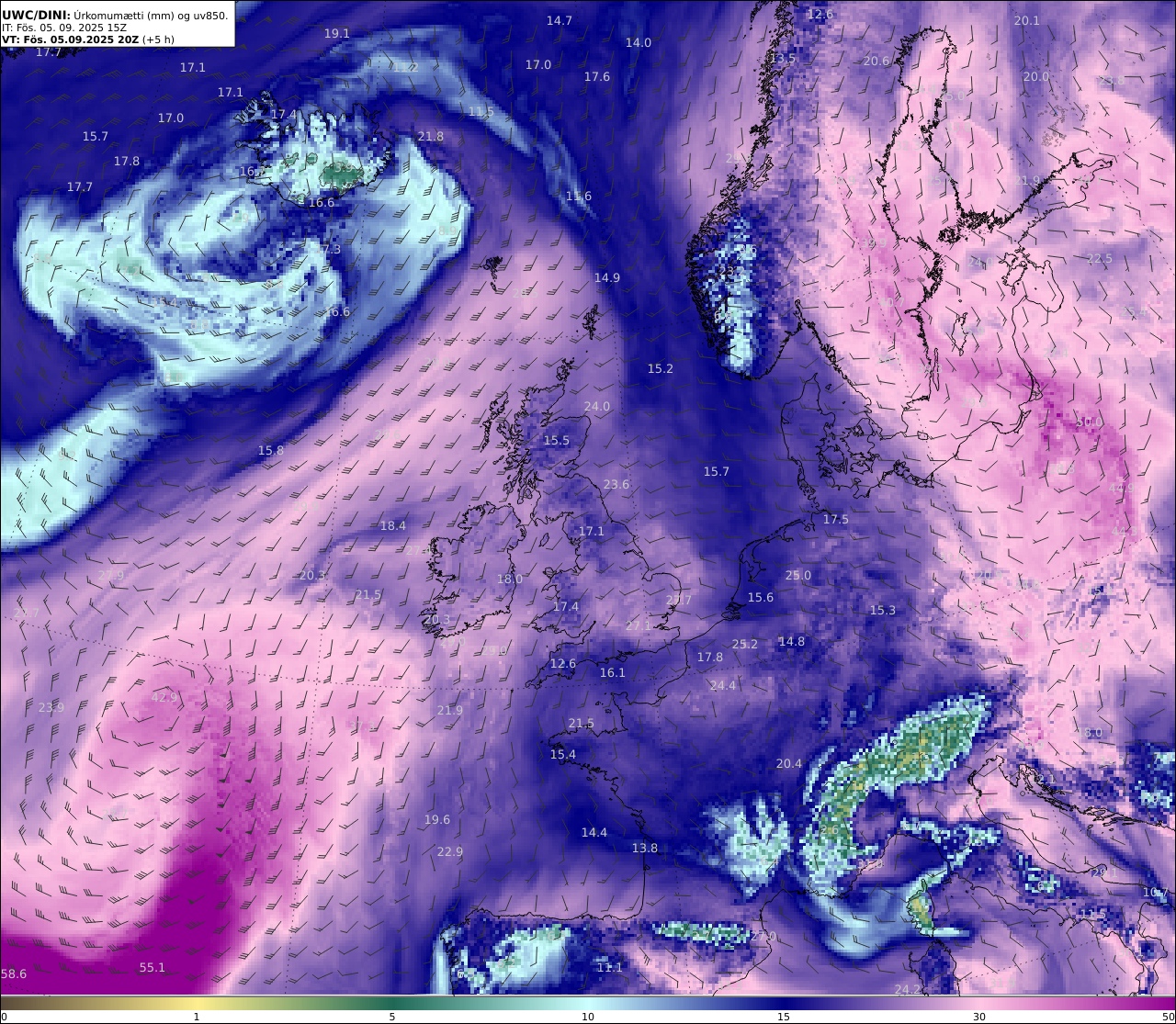
Task: Click the 14.8 value label
Action: (x=792, y=641)
